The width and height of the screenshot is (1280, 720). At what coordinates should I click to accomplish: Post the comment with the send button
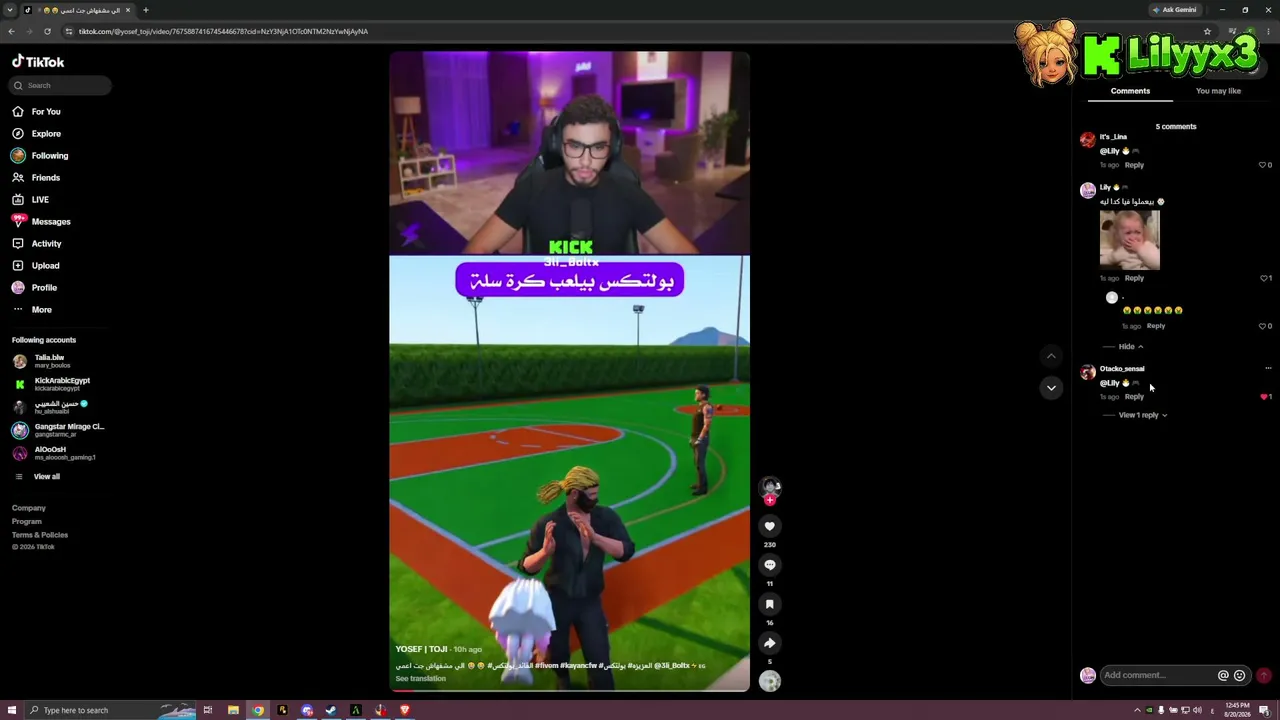click(1264, 675)
